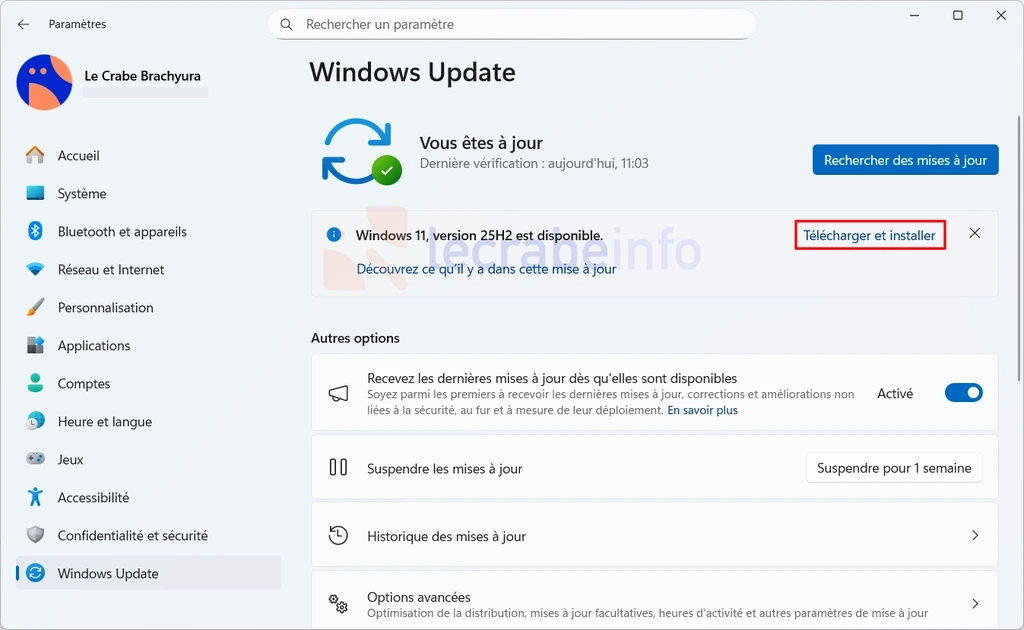1024x630 pixels.
Task: Click the Suspendre les mises à jour label
Action: click(445, 469)
